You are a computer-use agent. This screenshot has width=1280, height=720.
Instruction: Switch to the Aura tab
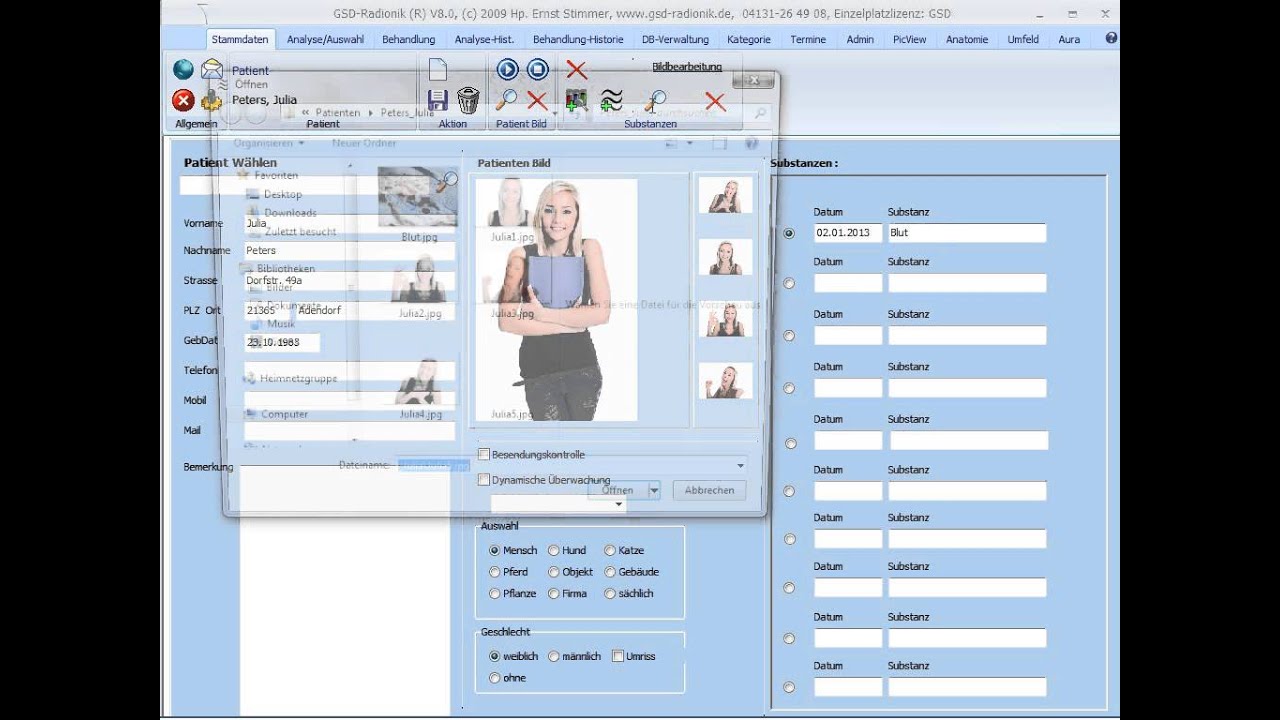pos(1069,39)
